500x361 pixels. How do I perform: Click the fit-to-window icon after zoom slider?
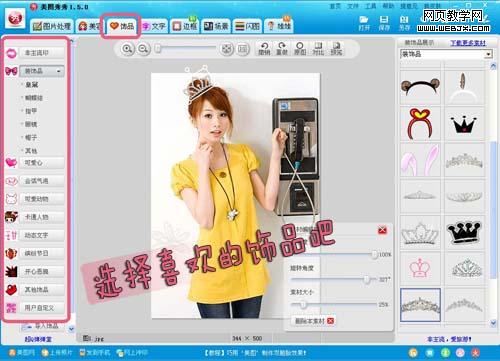[227, 49]
